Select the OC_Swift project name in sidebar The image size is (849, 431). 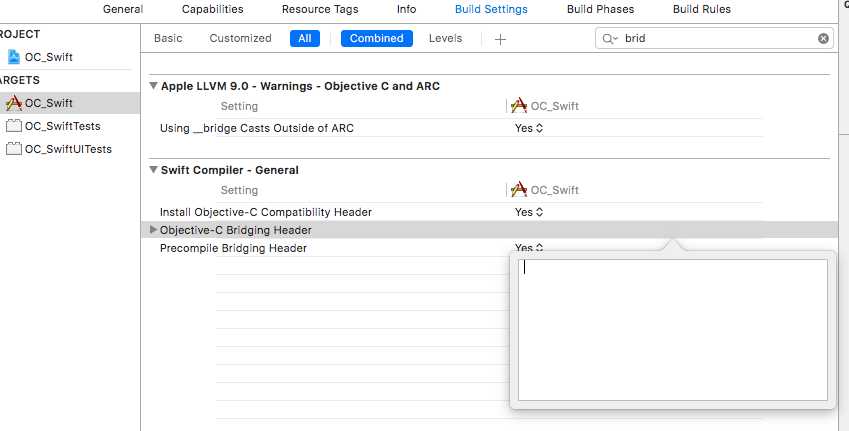[x=49, y=57]
